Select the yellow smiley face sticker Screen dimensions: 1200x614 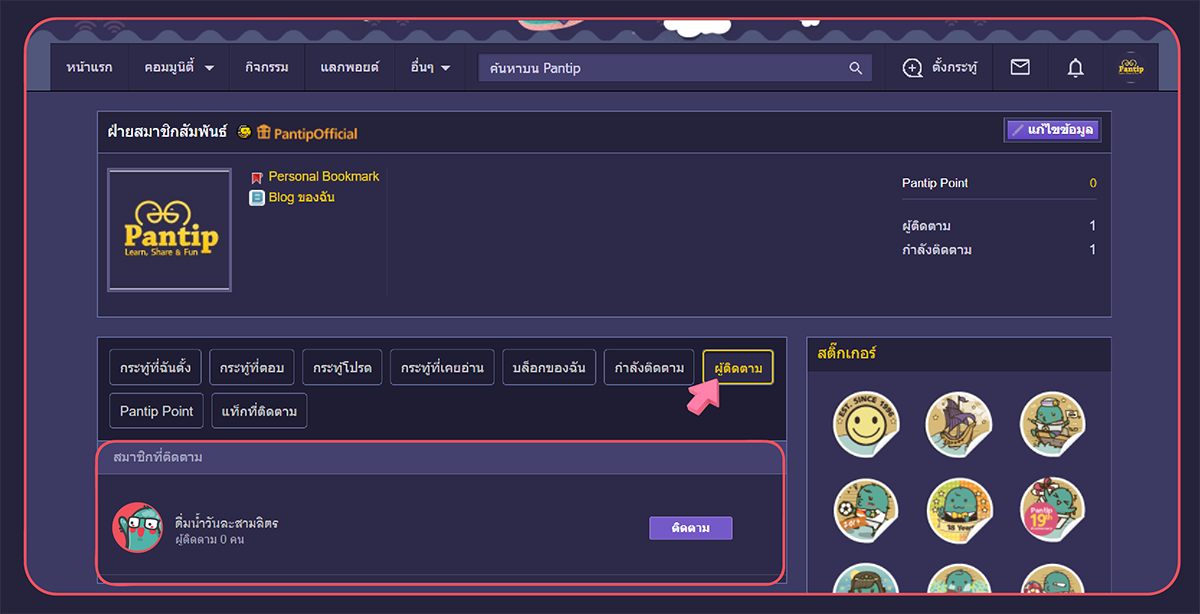865,424
